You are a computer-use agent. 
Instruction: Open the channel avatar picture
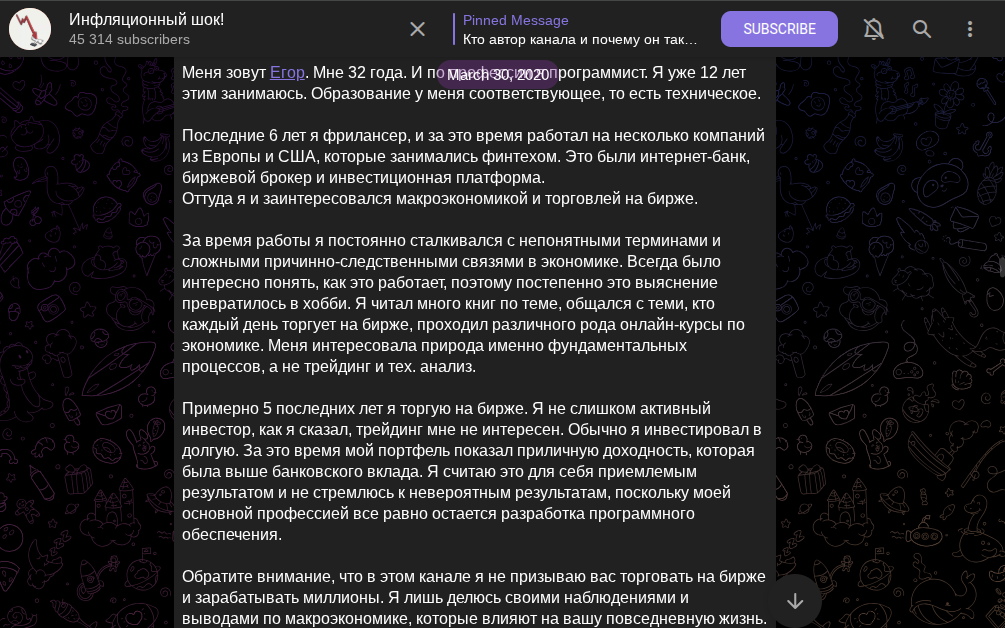tap(29, 29)
